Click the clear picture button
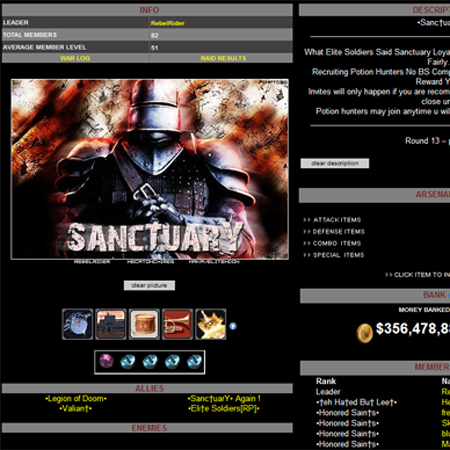 [x=149, y=285]
